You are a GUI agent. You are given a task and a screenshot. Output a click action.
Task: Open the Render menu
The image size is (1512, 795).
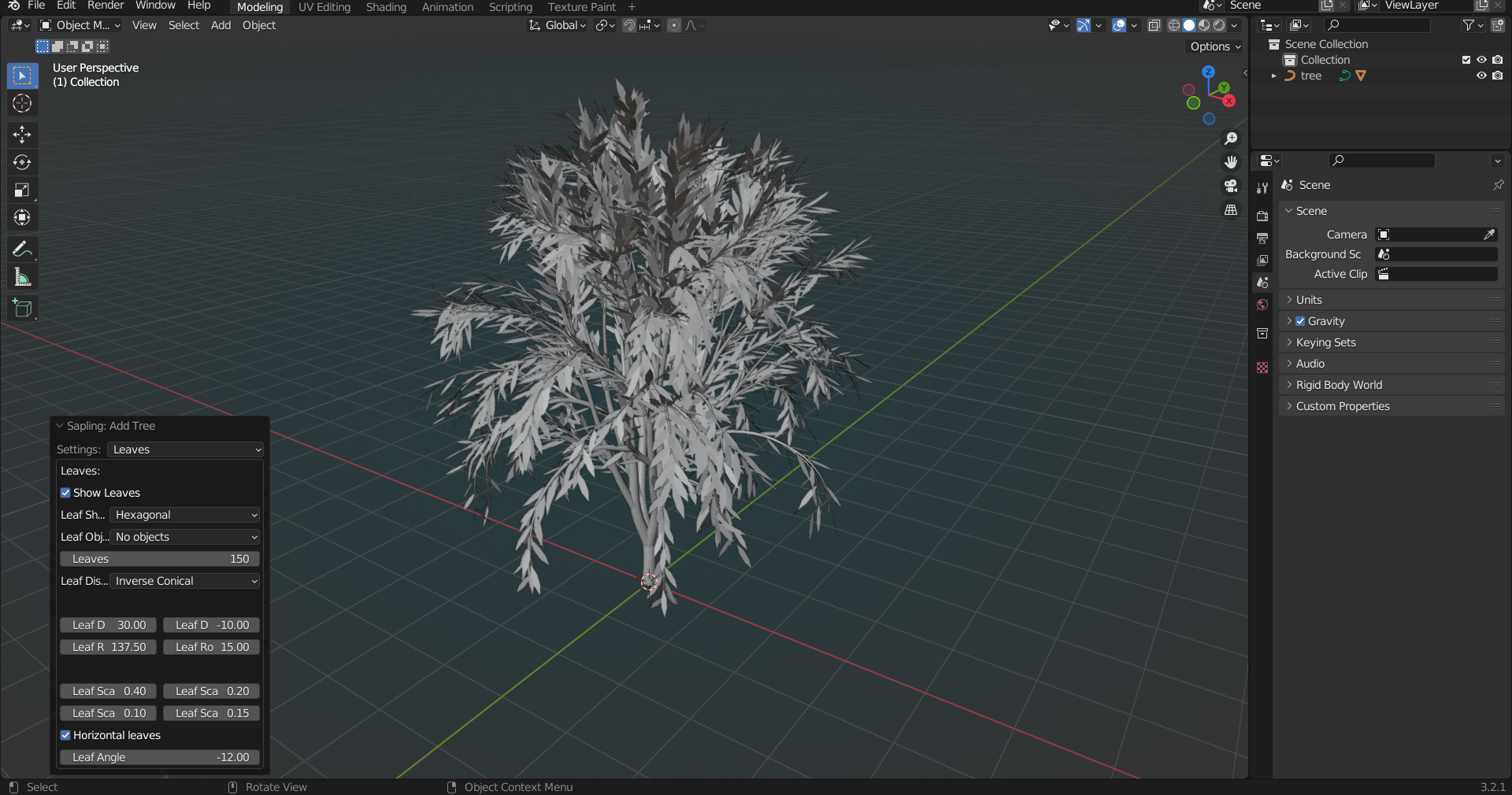click(x=106, y=6)
